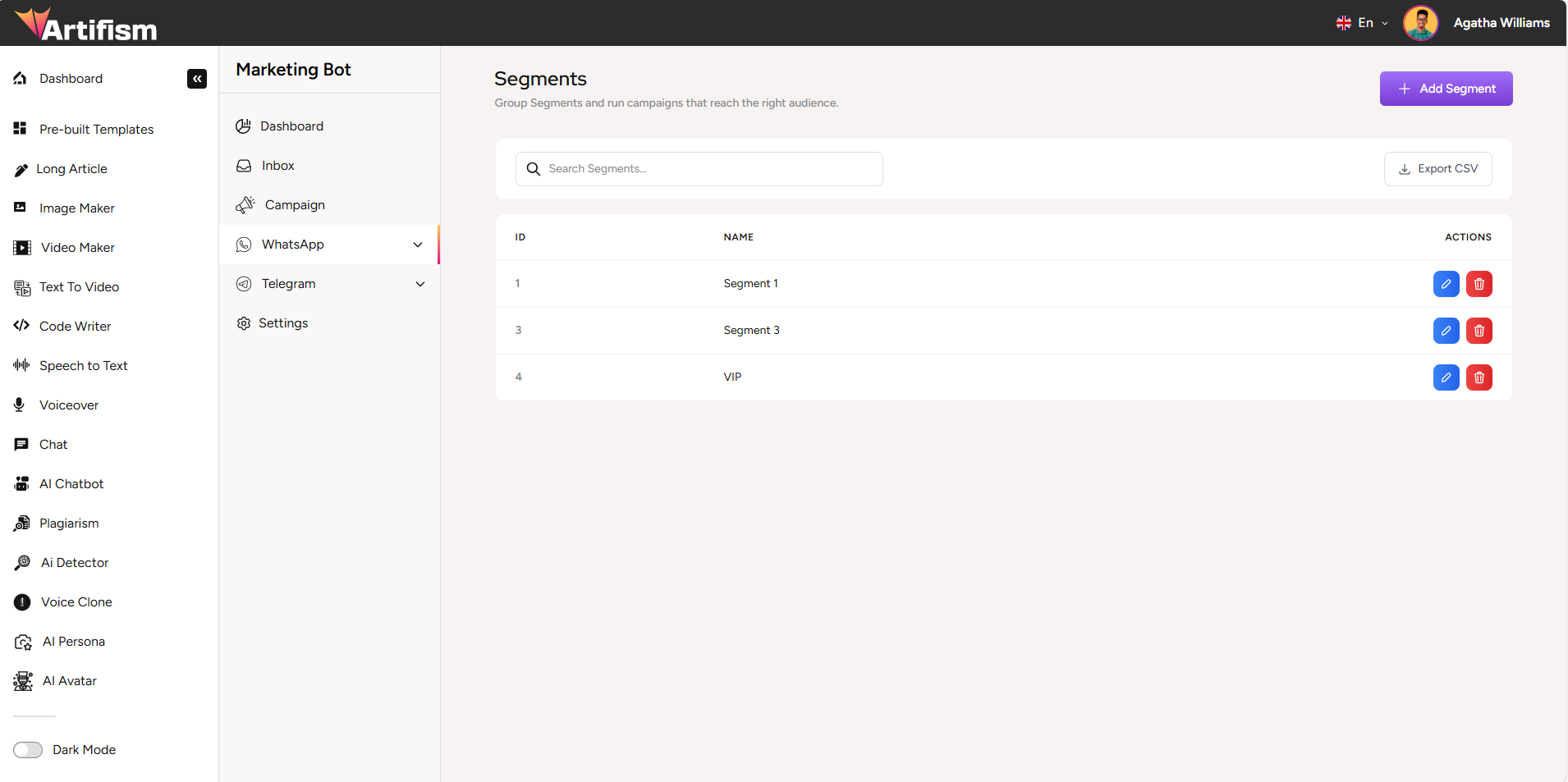Expand the Telegram menu chevron
This screenshot has width=1568, height=782.
point(420,284)
